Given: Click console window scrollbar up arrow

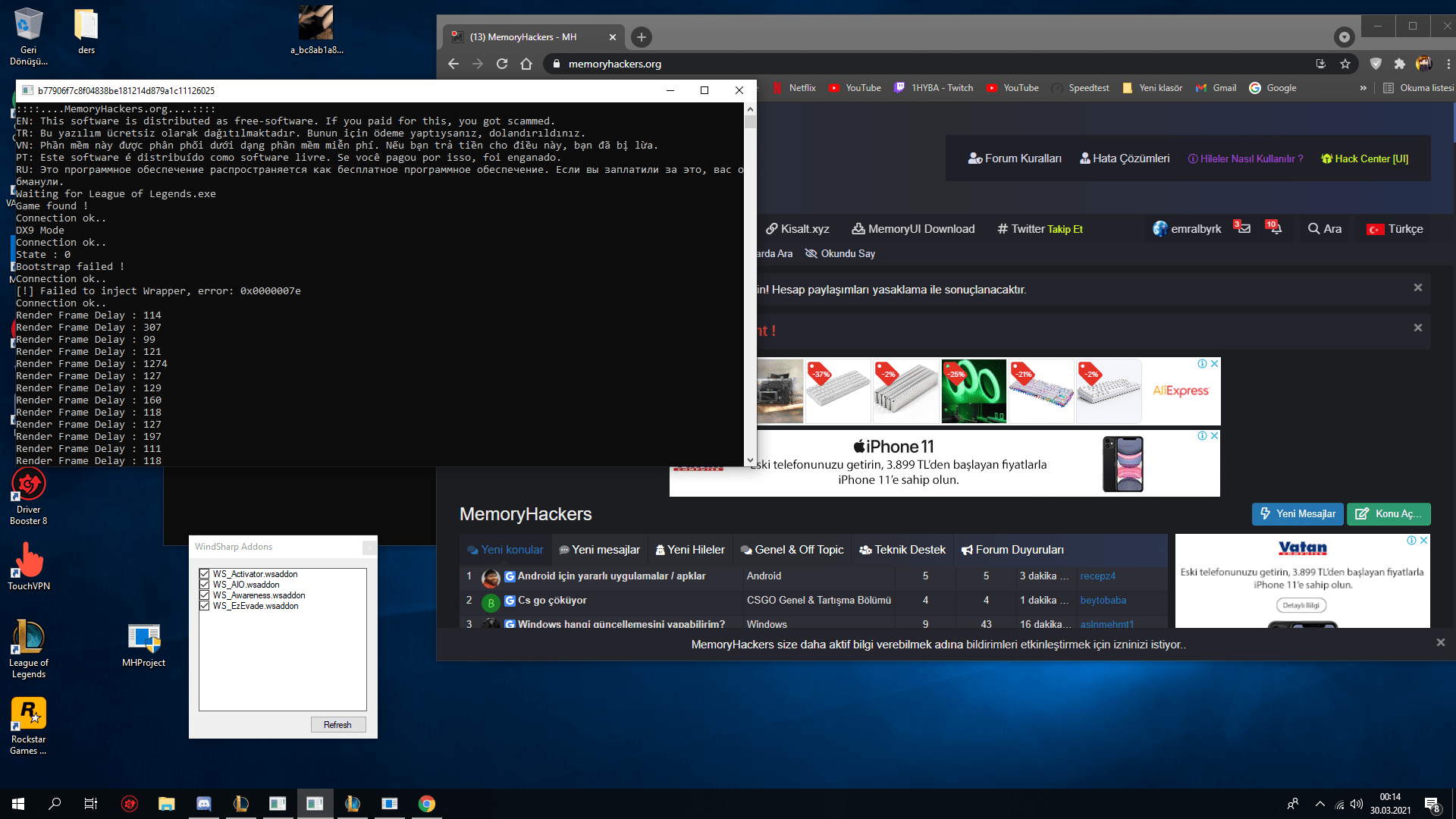Looking at the screenshot, I should (750, 108).
